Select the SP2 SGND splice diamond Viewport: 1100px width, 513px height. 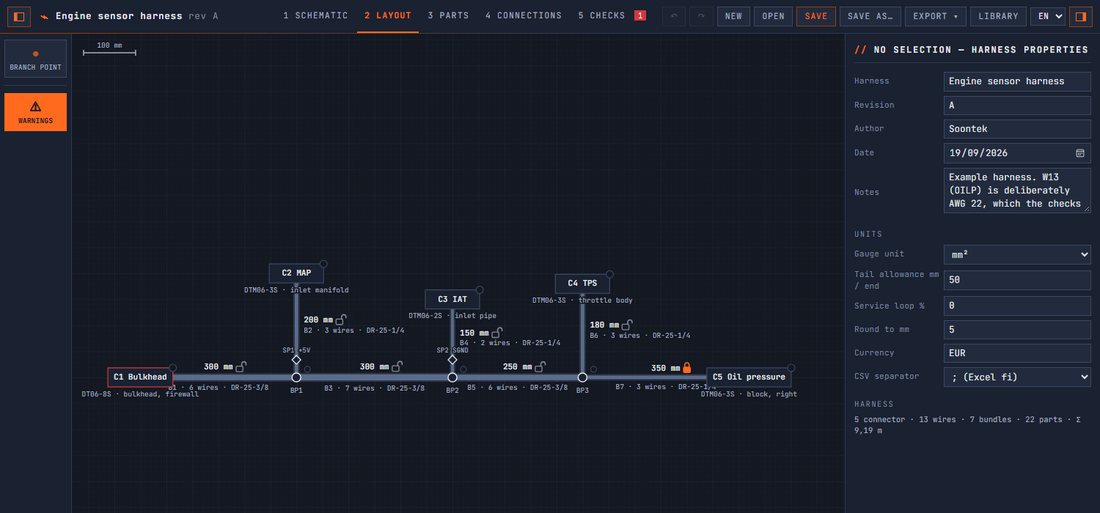click(x=452, y=359)
